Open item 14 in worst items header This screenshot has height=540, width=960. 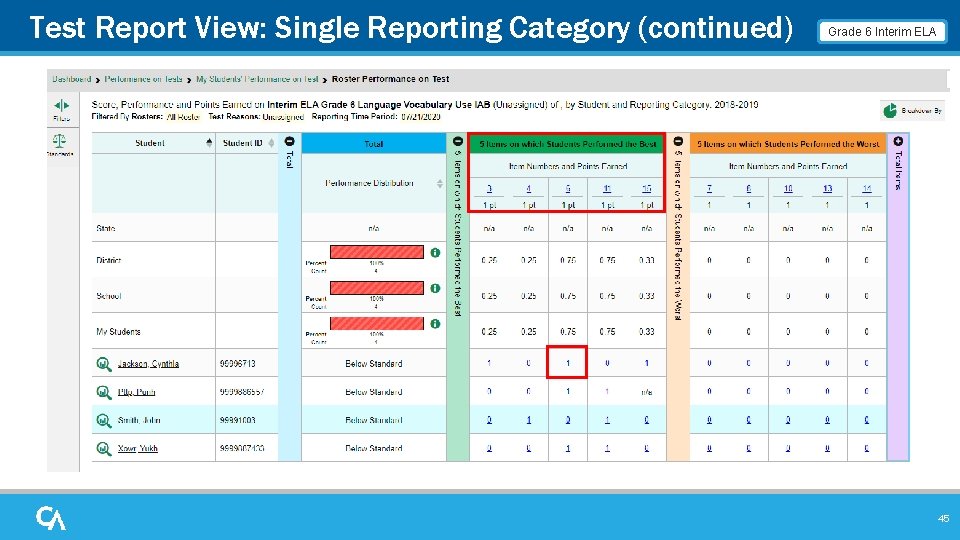(866, 189)
